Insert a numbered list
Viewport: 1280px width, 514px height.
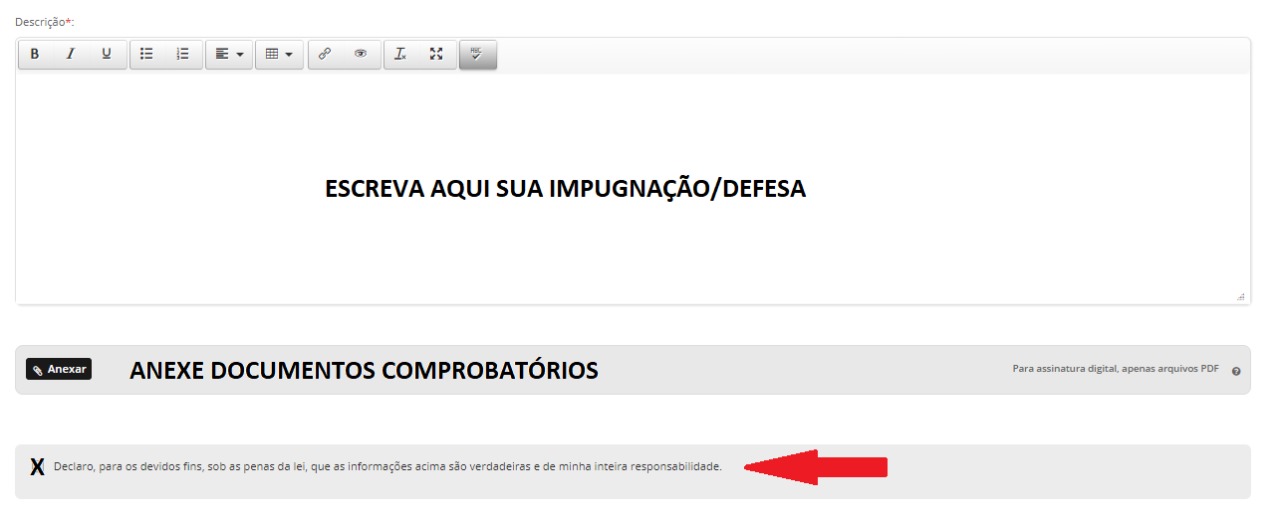point(183,55)
